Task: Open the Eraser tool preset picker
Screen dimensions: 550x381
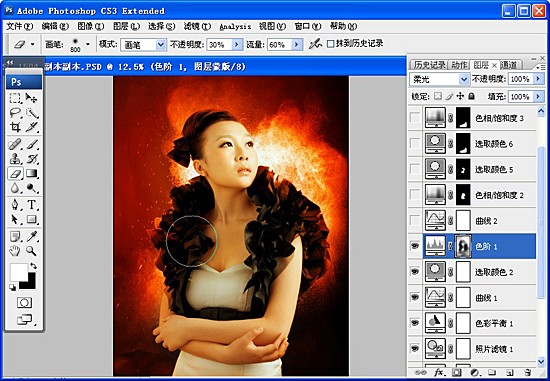Action: click(24, 44)
